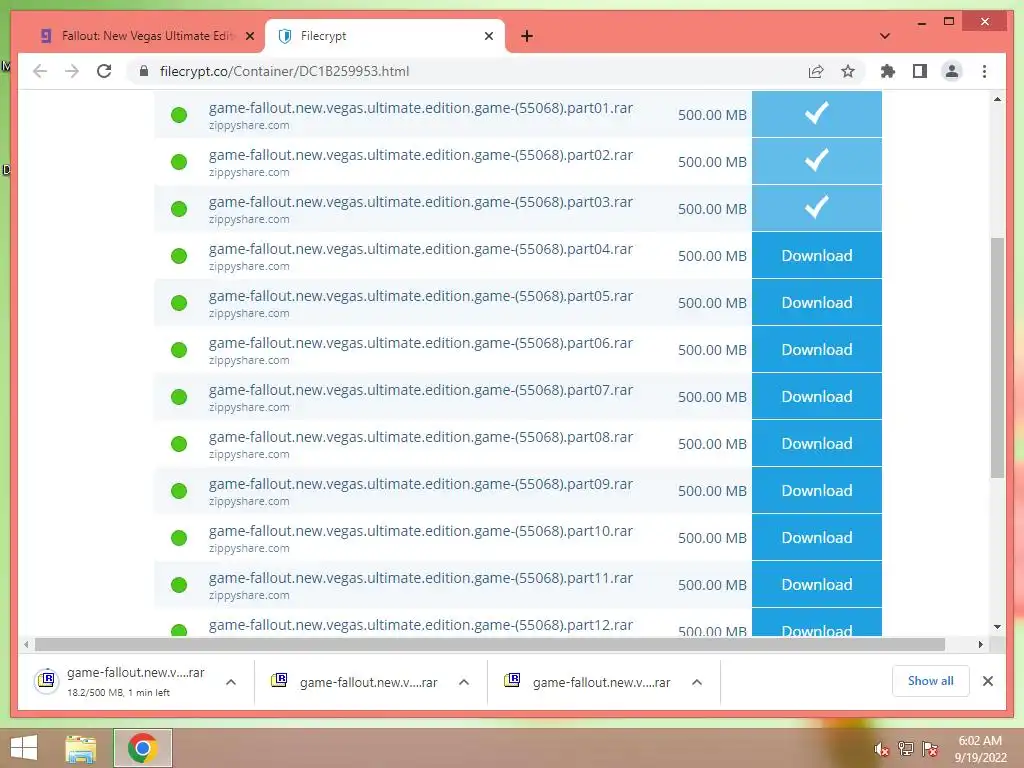Click the Chrome taskbar icon
1024x768 pixels.
[x=142, y=748]
